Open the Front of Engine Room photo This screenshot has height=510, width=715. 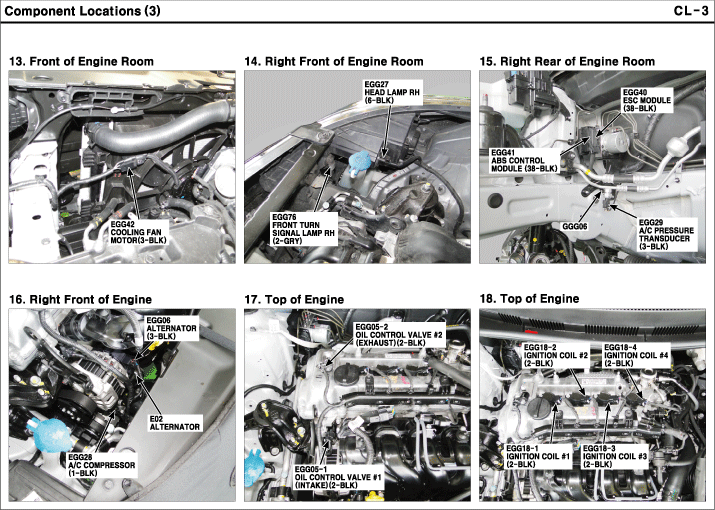tap(119, 165)
